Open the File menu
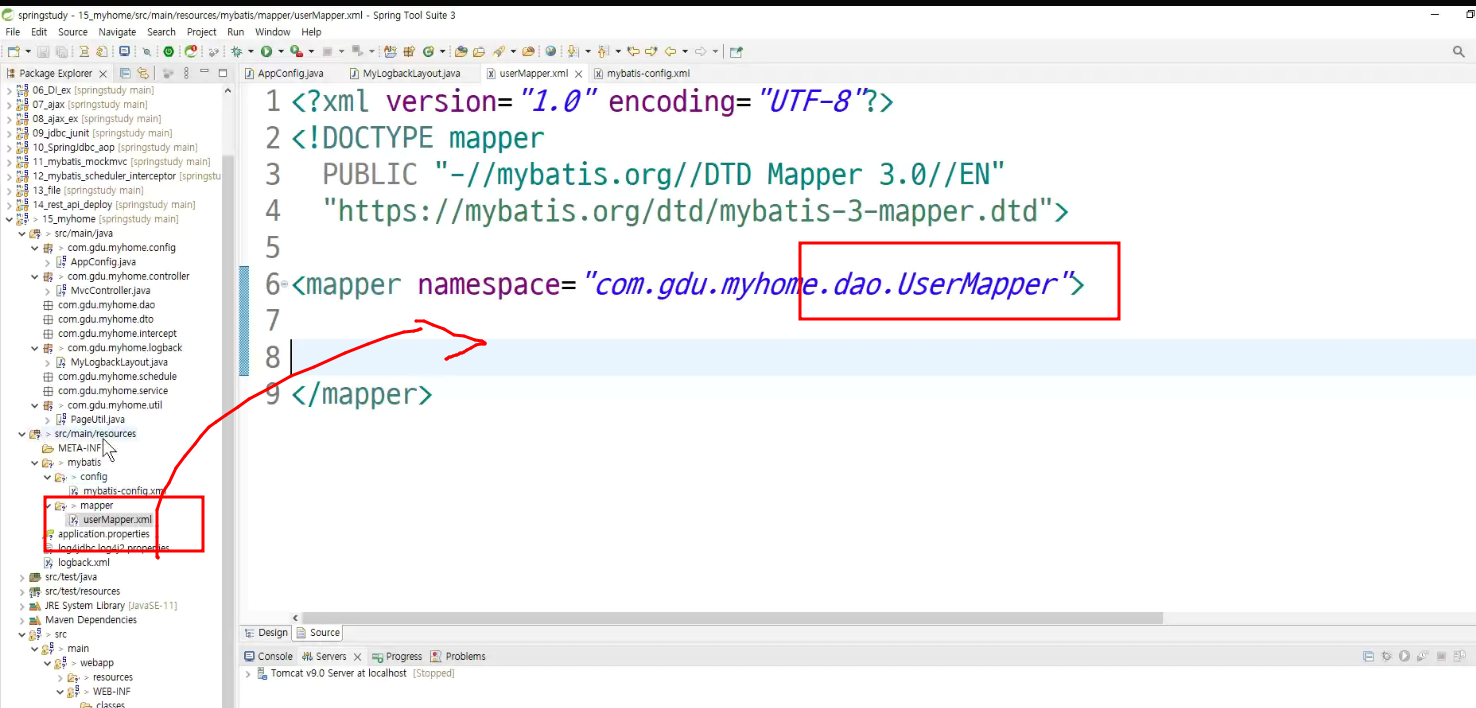The image size is (1476, 708). [x=12, y=32]
